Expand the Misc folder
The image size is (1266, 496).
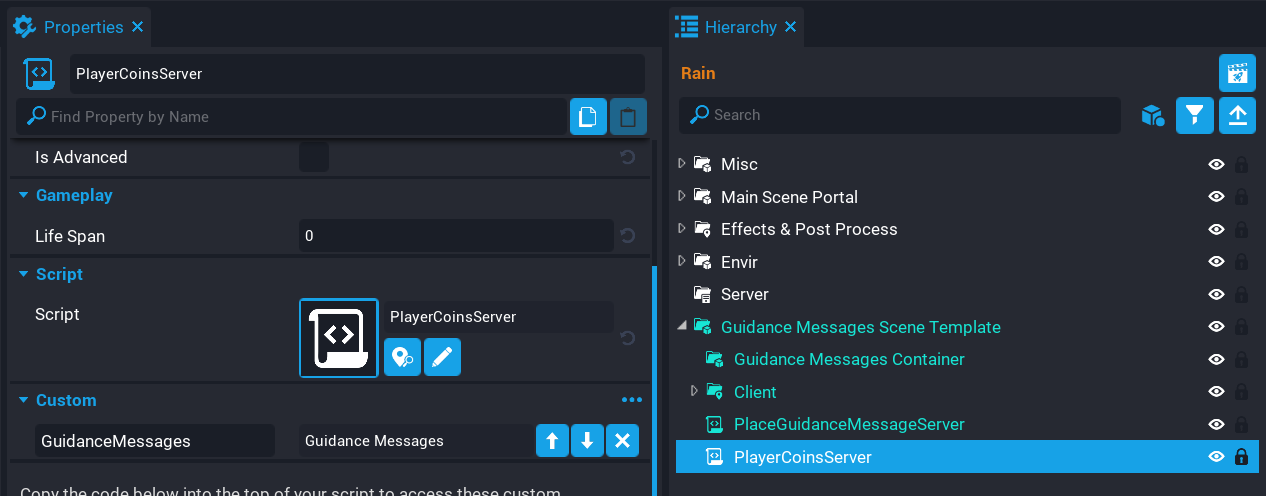point(682,164)
